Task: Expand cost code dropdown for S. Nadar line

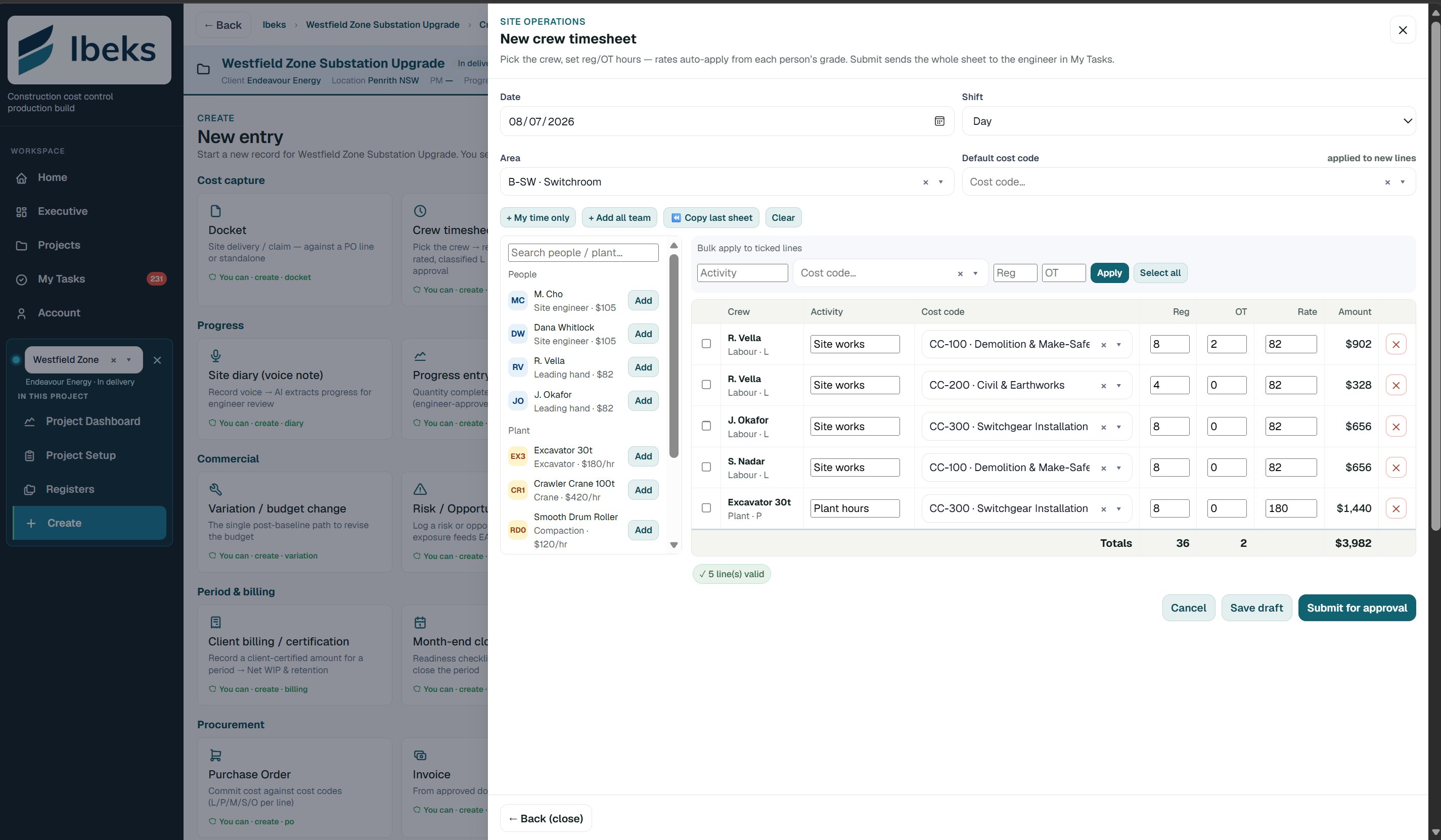Action: [x=1119, y=468]
